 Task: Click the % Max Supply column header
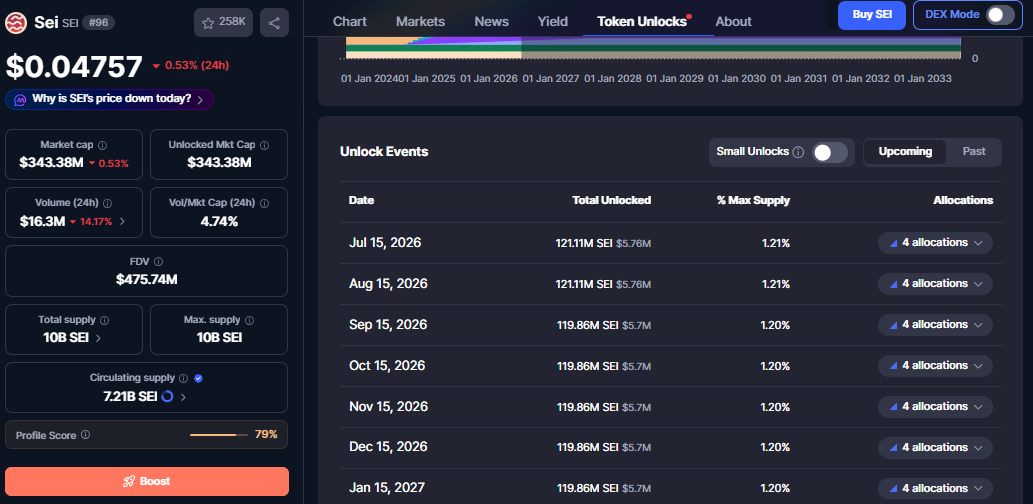[x=753, y=200]
